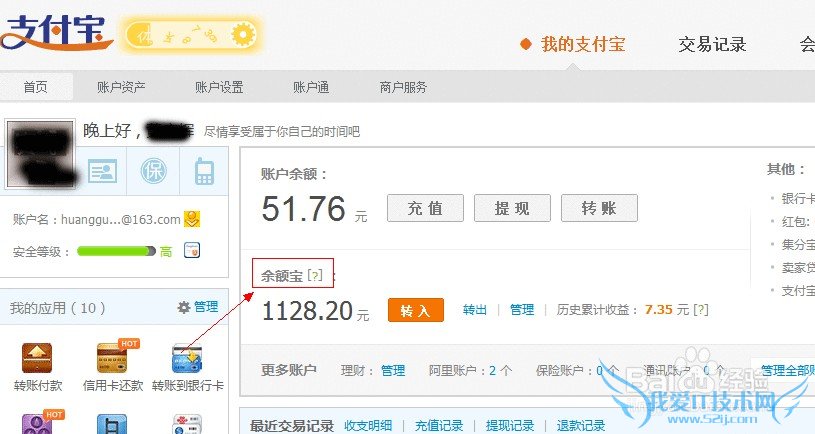Click the 保 insurance badge icon
Screen dimensions: 815x434
(x=153, y=171)
